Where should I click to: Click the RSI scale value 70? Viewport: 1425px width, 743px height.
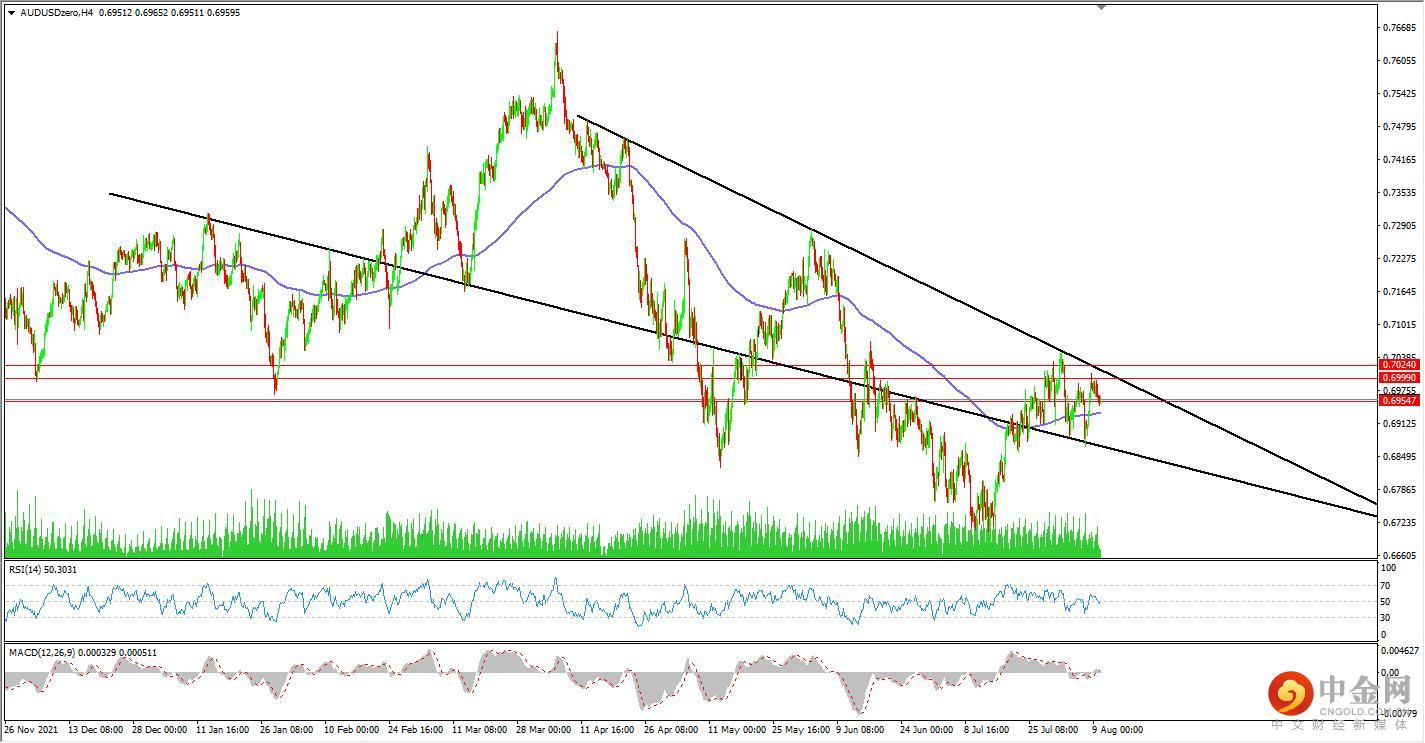pos(1386,585)
